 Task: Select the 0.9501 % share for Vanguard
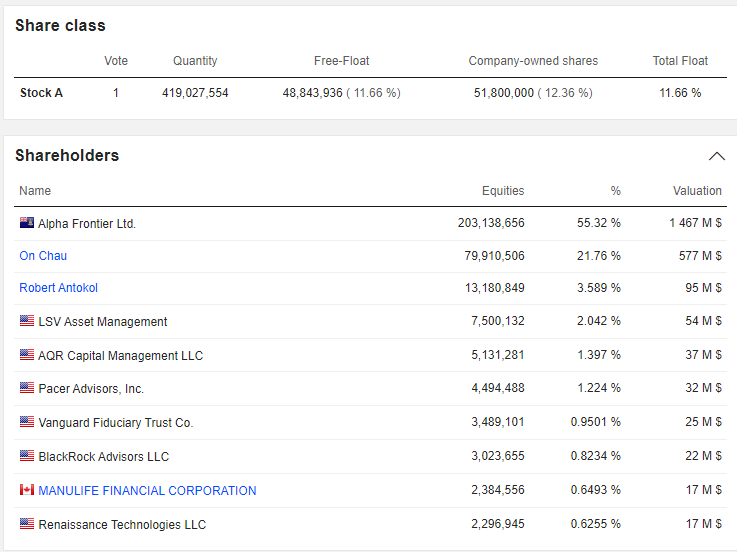click(x=596, y=422)
